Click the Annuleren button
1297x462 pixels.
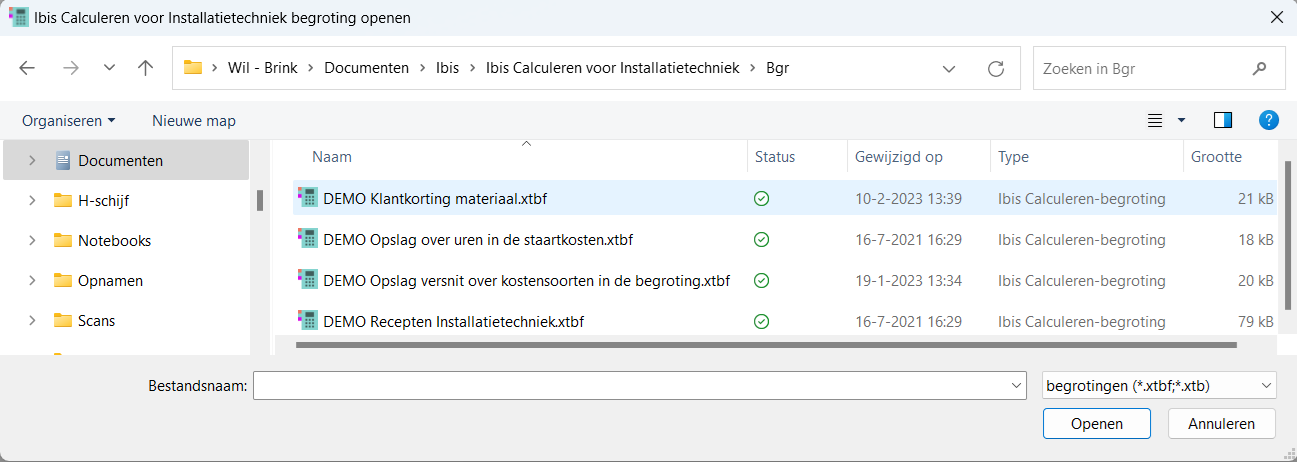(x=1222, y=423)
